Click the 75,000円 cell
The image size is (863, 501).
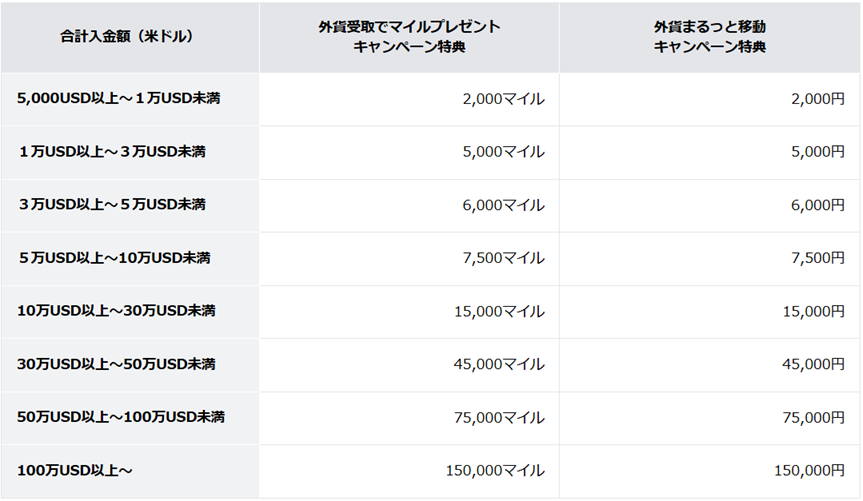click(813, 417)
